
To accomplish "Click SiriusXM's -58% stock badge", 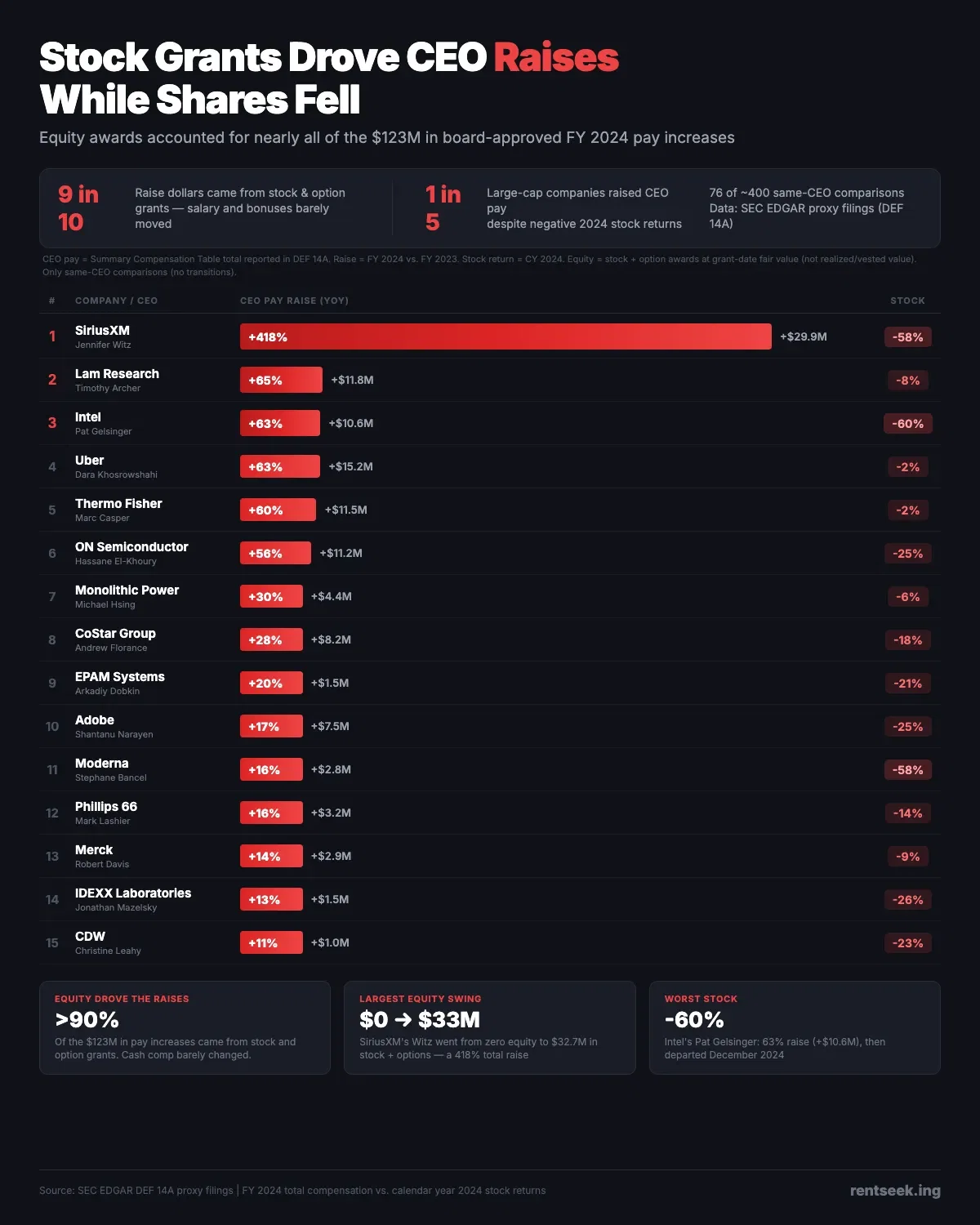I will (907, 336).
